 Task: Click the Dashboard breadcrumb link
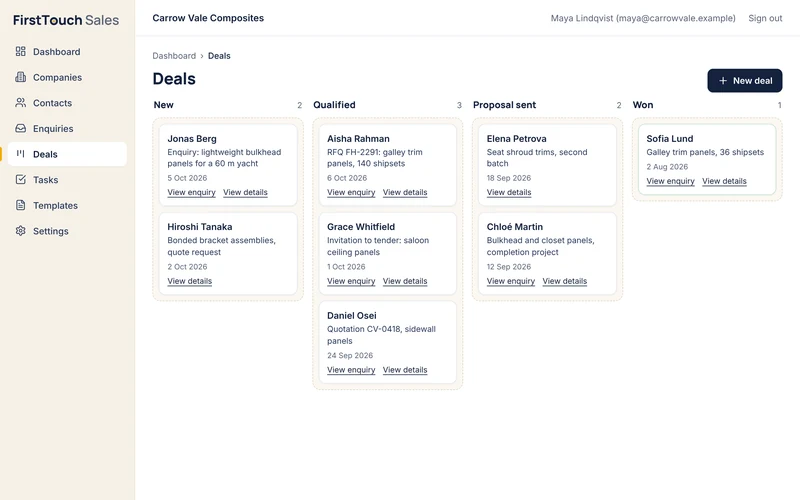click(174, 56)
